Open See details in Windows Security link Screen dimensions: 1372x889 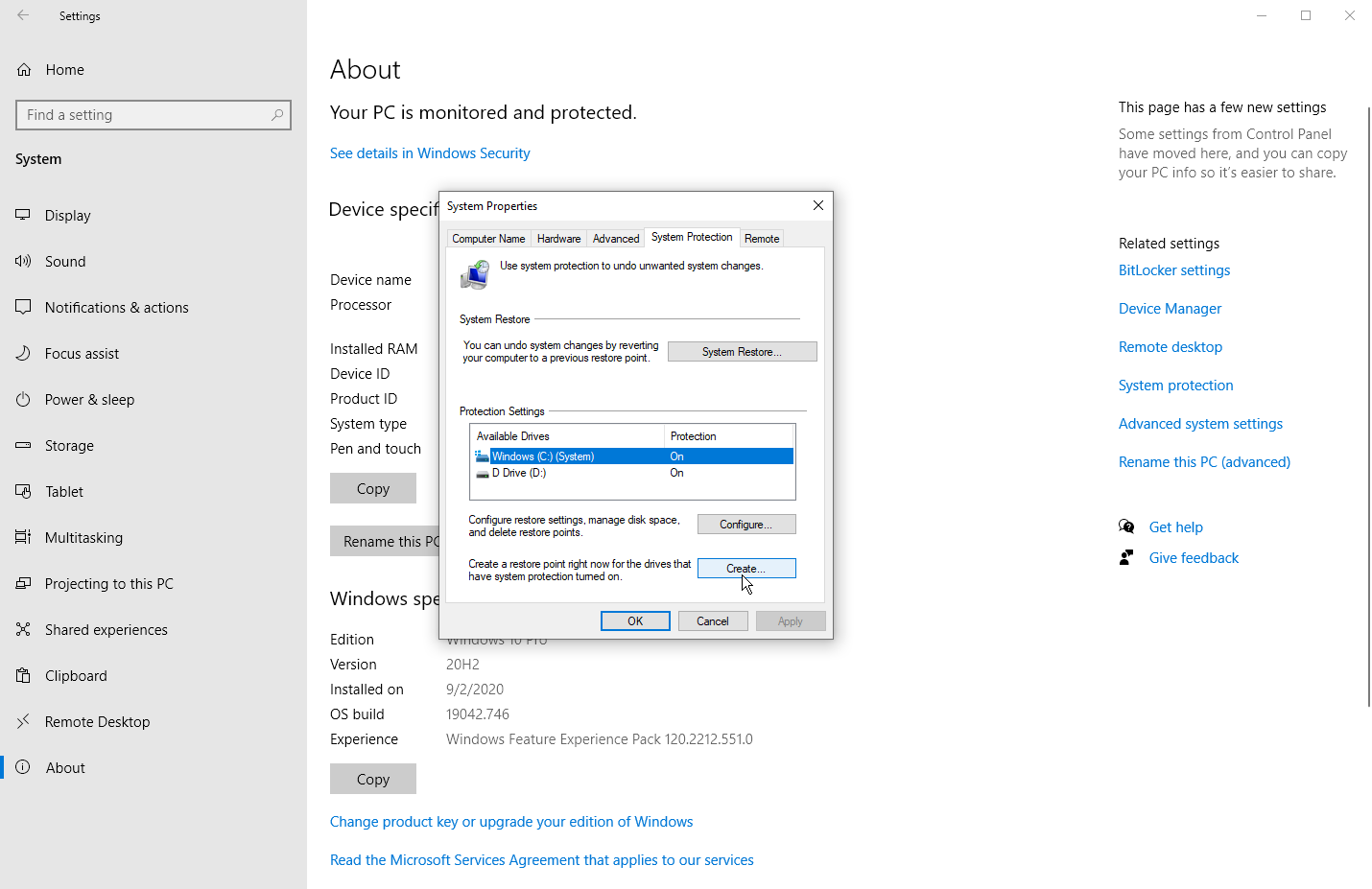pos(430,153)
